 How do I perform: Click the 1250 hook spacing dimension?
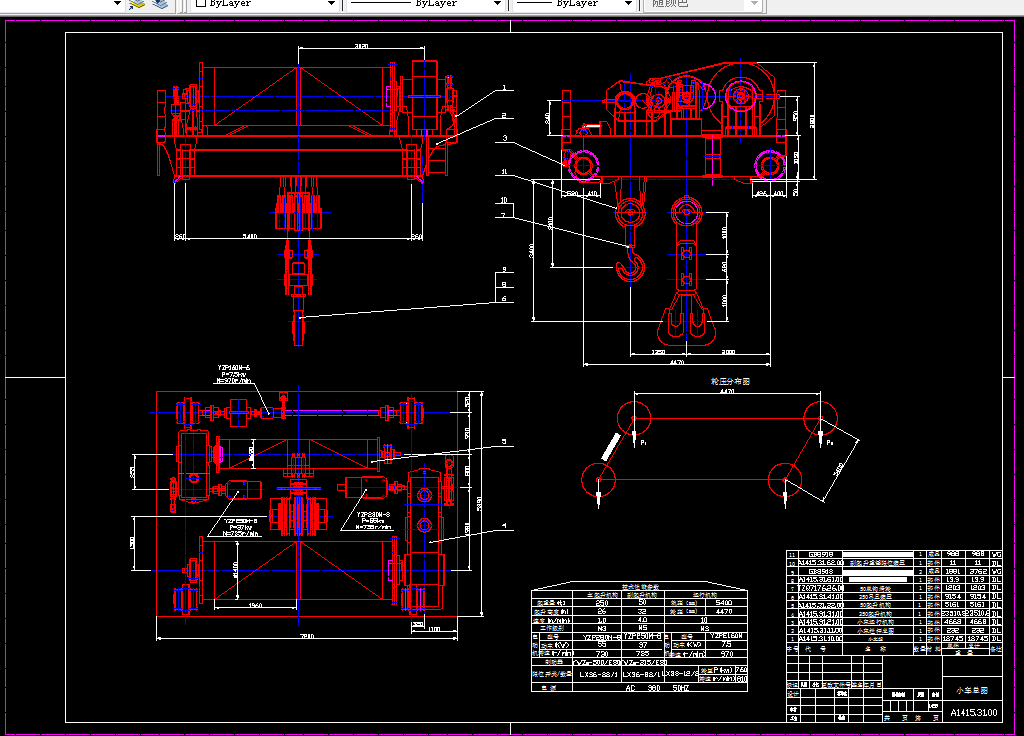coord(658,353)
